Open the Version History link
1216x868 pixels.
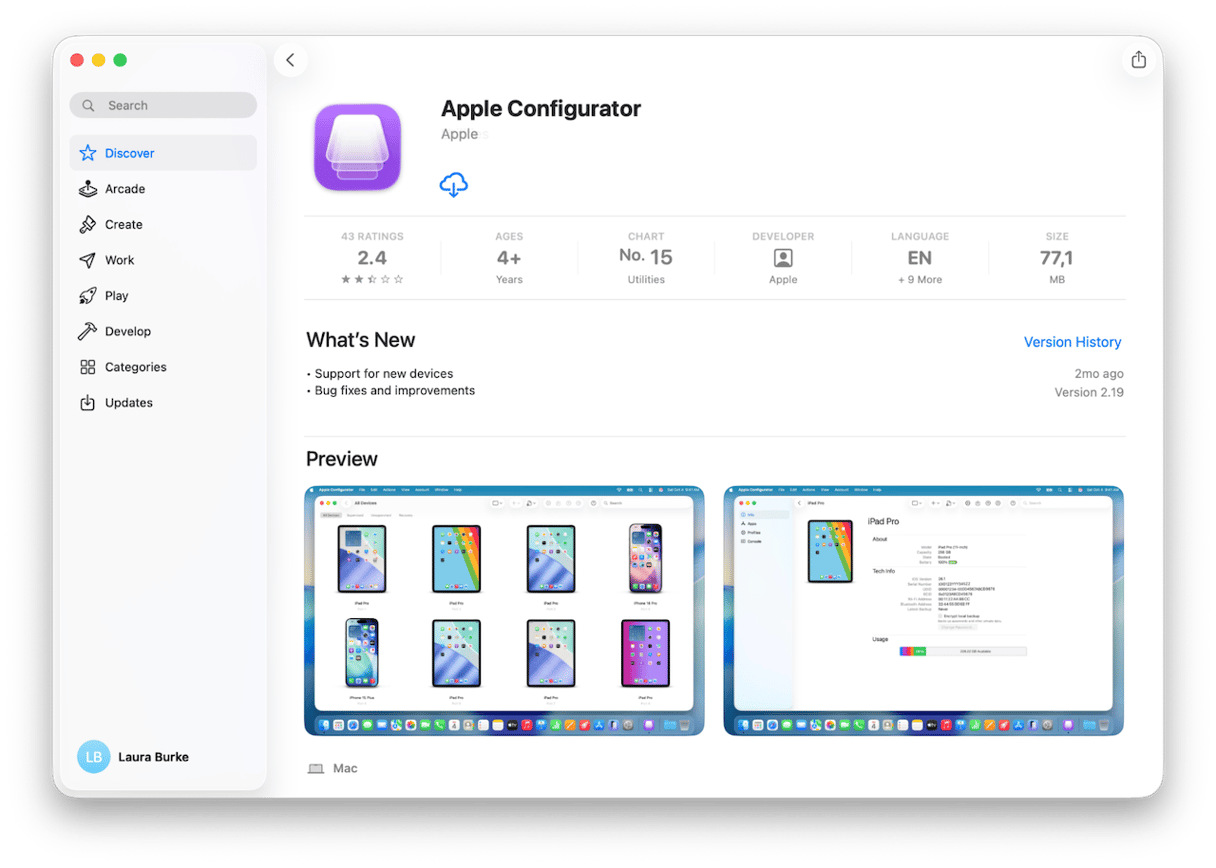(1072, 342)
